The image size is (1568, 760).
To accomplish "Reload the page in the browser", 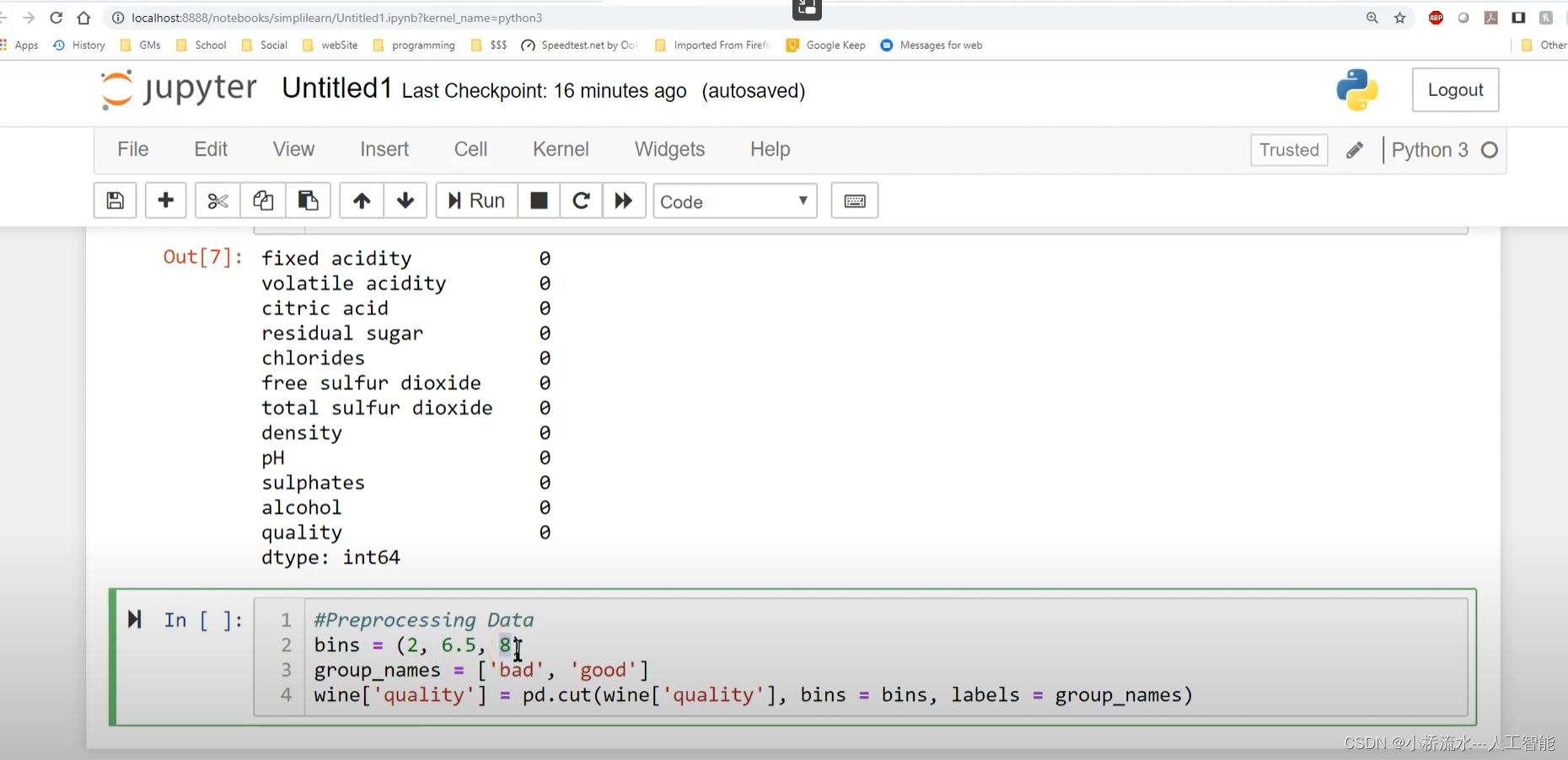I will click(x=56, y=18).
